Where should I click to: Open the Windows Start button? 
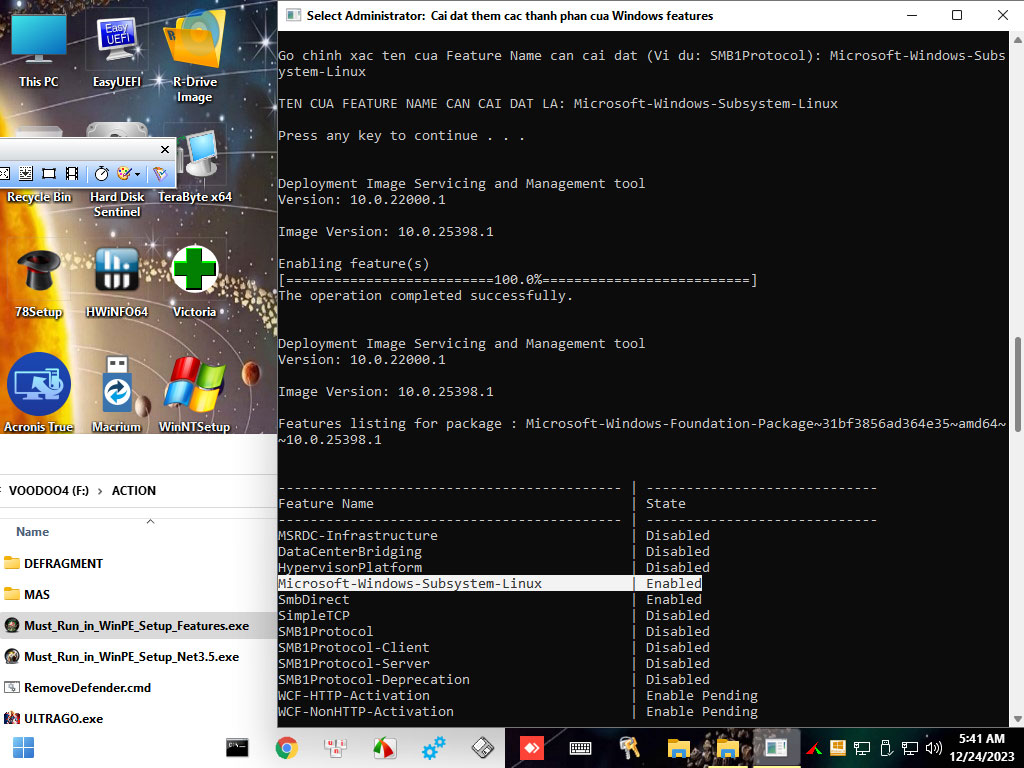tap(24, 748)
